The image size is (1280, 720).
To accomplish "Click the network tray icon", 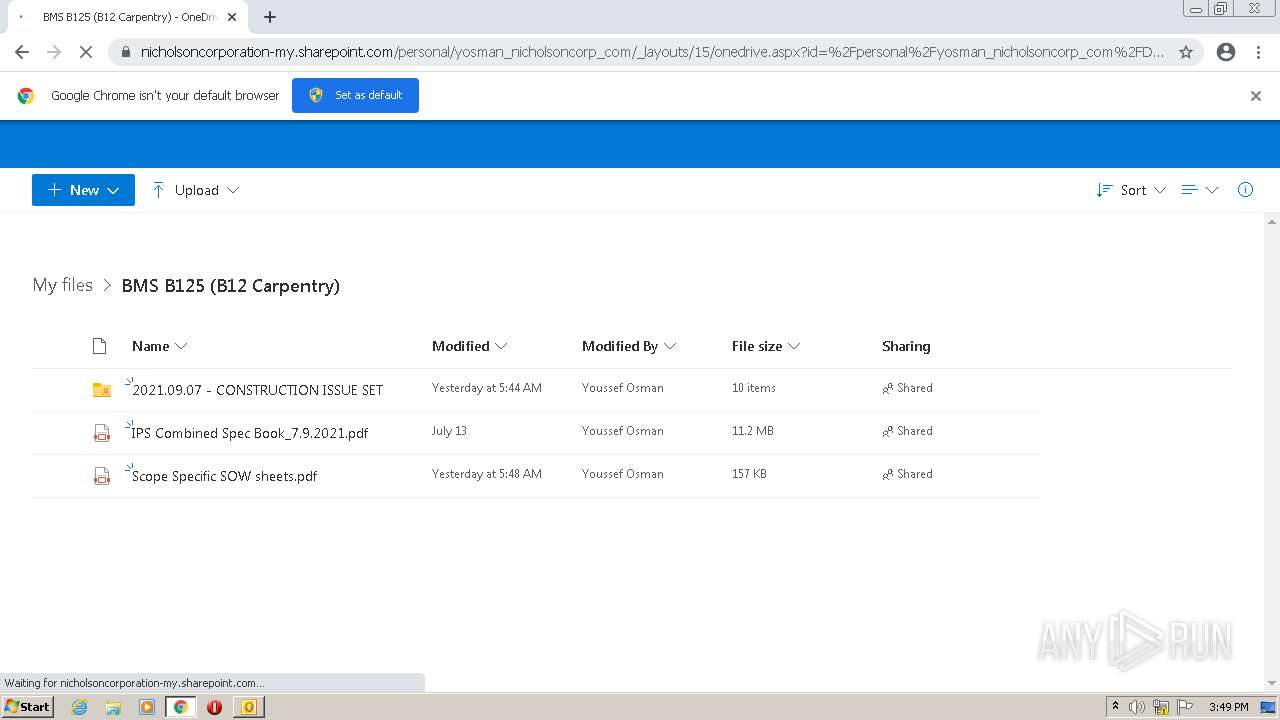I will click(x=1161, y=707).
